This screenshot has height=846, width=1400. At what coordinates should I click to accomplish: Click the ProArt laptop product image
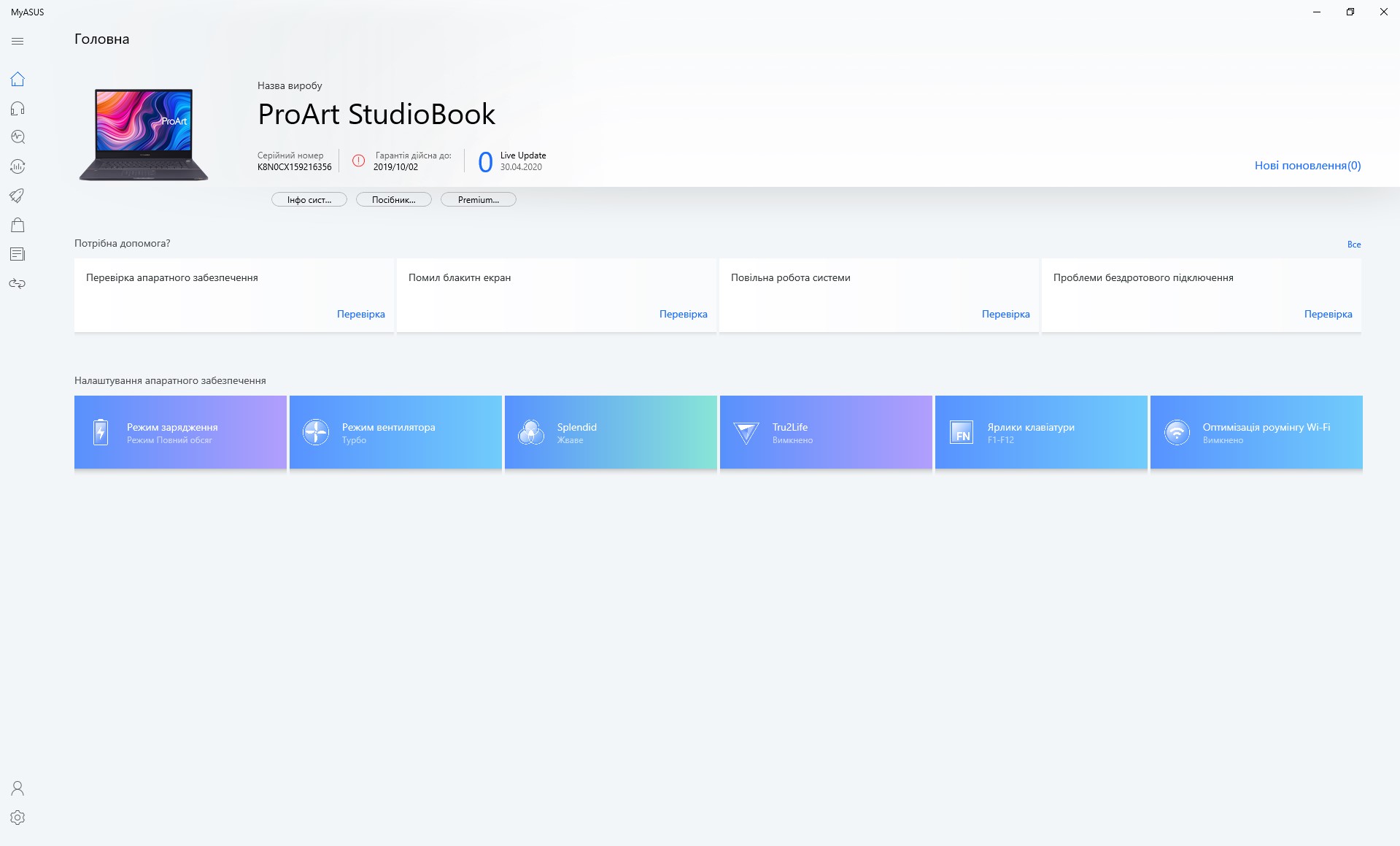click(144, 134)
